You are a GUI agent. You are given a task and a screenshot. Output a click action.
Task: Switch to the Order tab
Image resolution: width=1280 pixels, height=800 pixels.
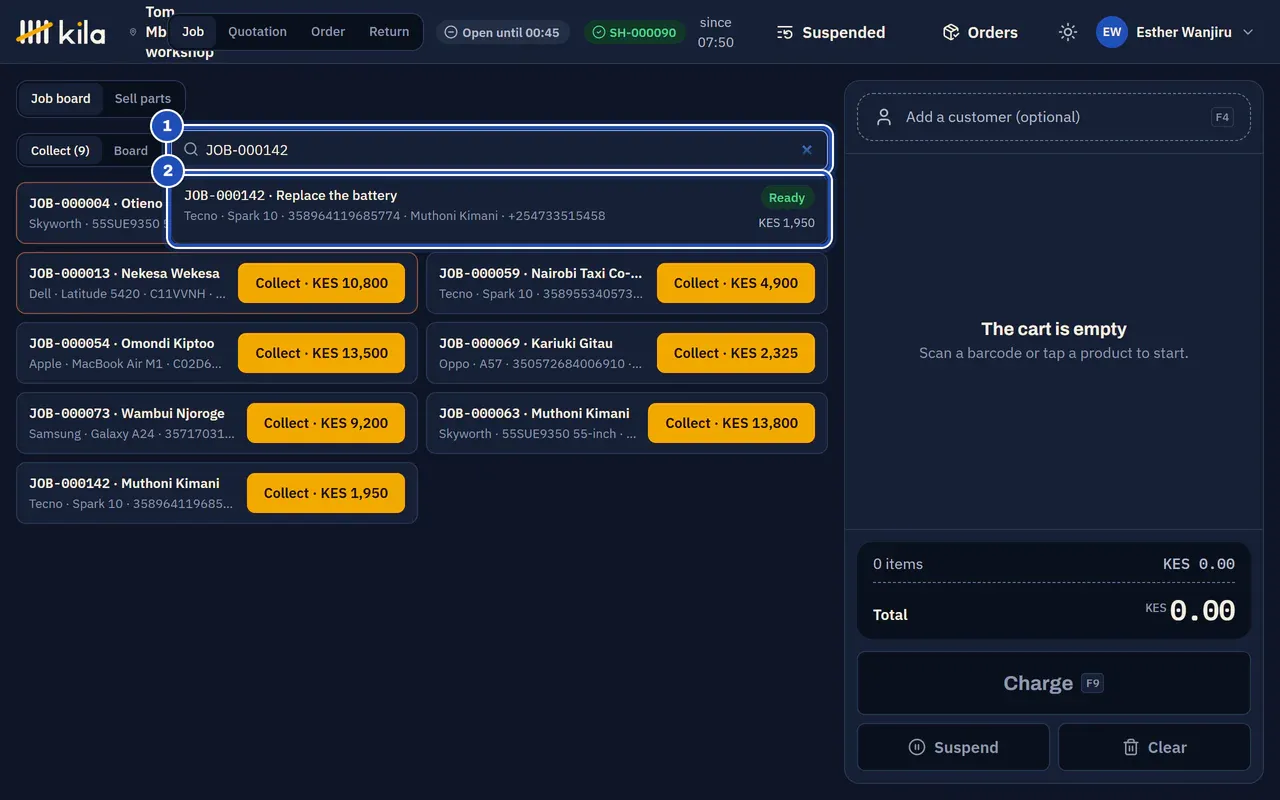pos(328,31)
